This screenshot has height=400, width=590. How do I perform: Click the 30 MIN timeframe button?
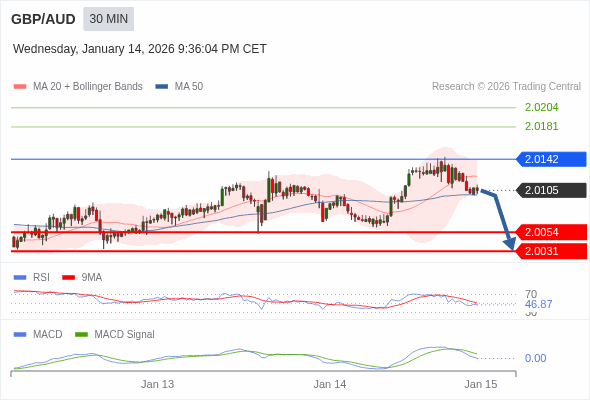pyautogui.click(x=108, y=19)
